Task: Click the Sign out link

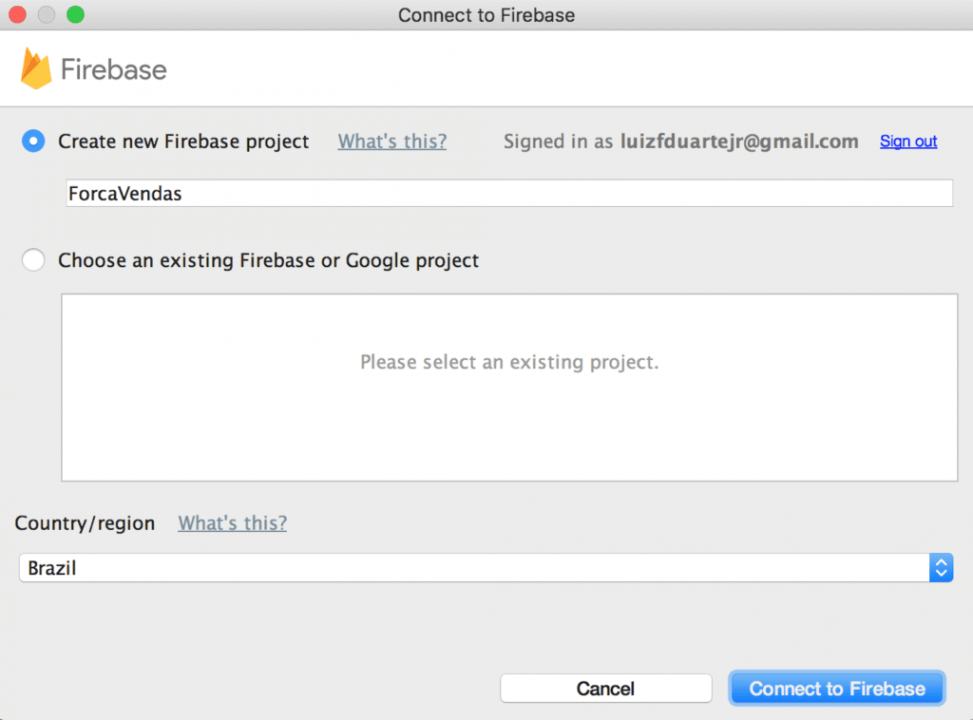Action: (908, 142)
